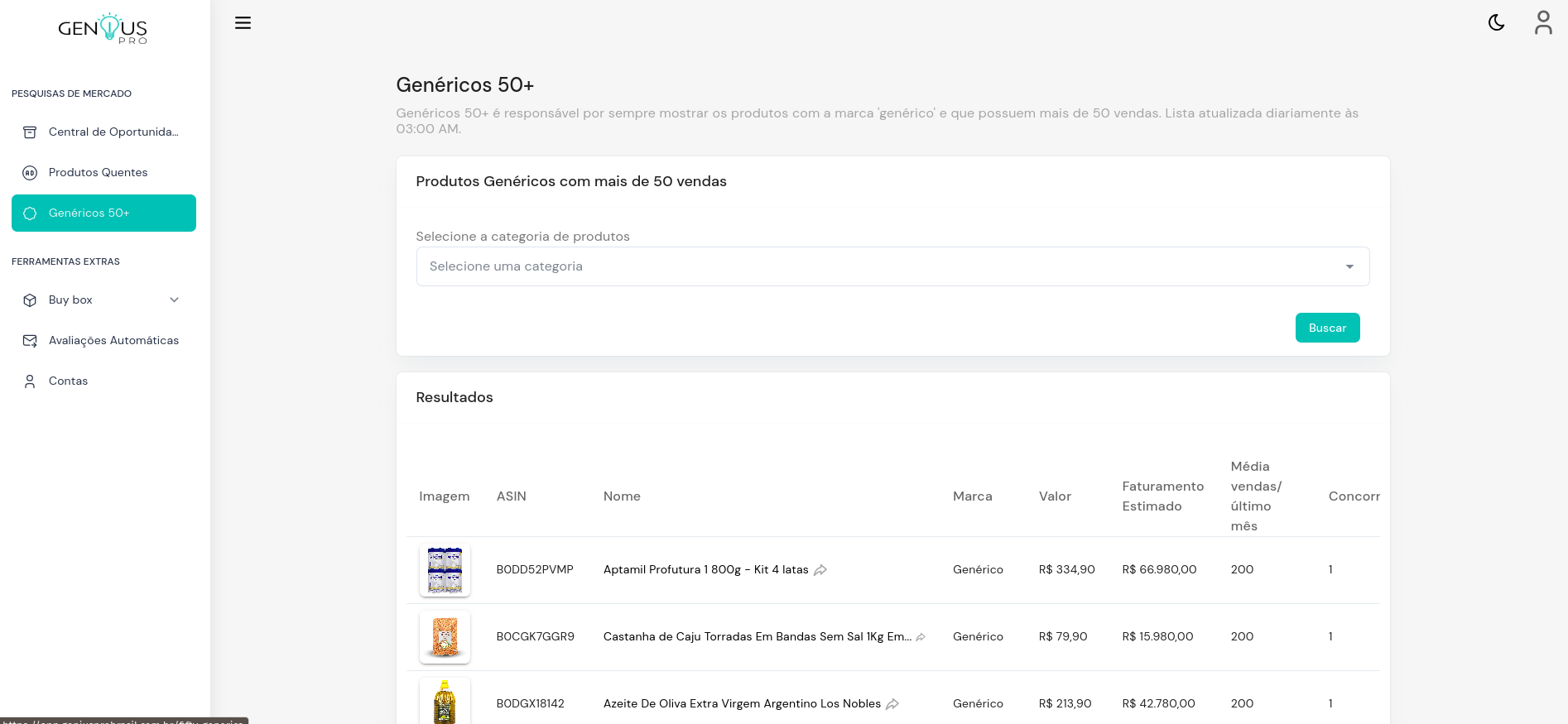Open Buy box menu item
This screenshot has width=1568, height=724.
[x=103, y=300]
